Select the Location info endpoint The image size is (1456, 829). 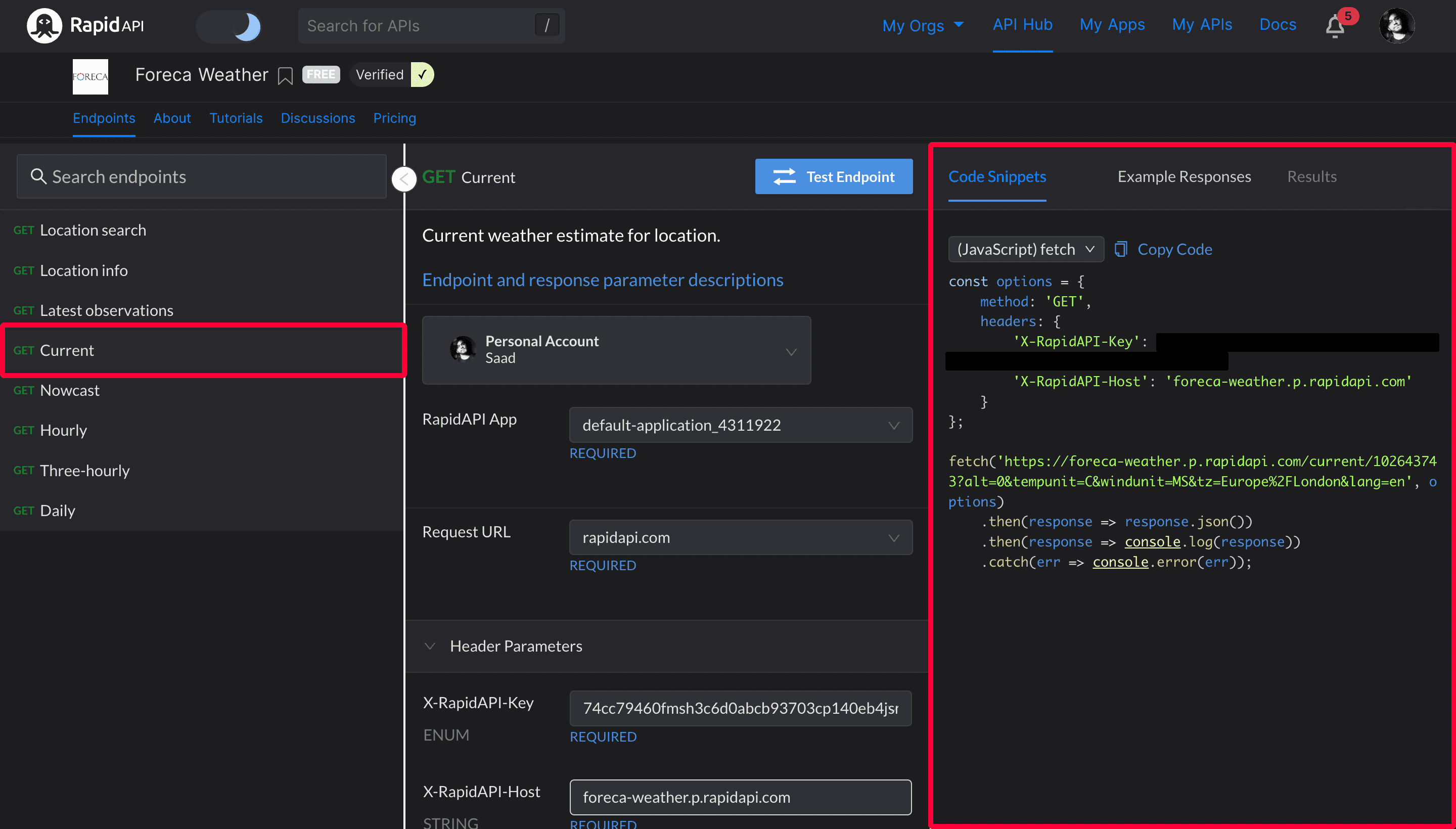point(202,270)
